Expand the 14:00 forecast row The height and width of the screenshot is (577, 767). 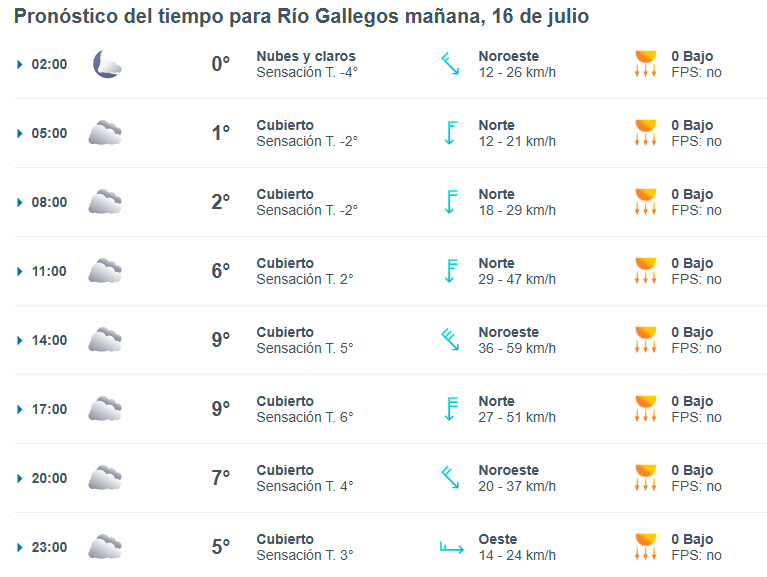click(x=19, y=341)
